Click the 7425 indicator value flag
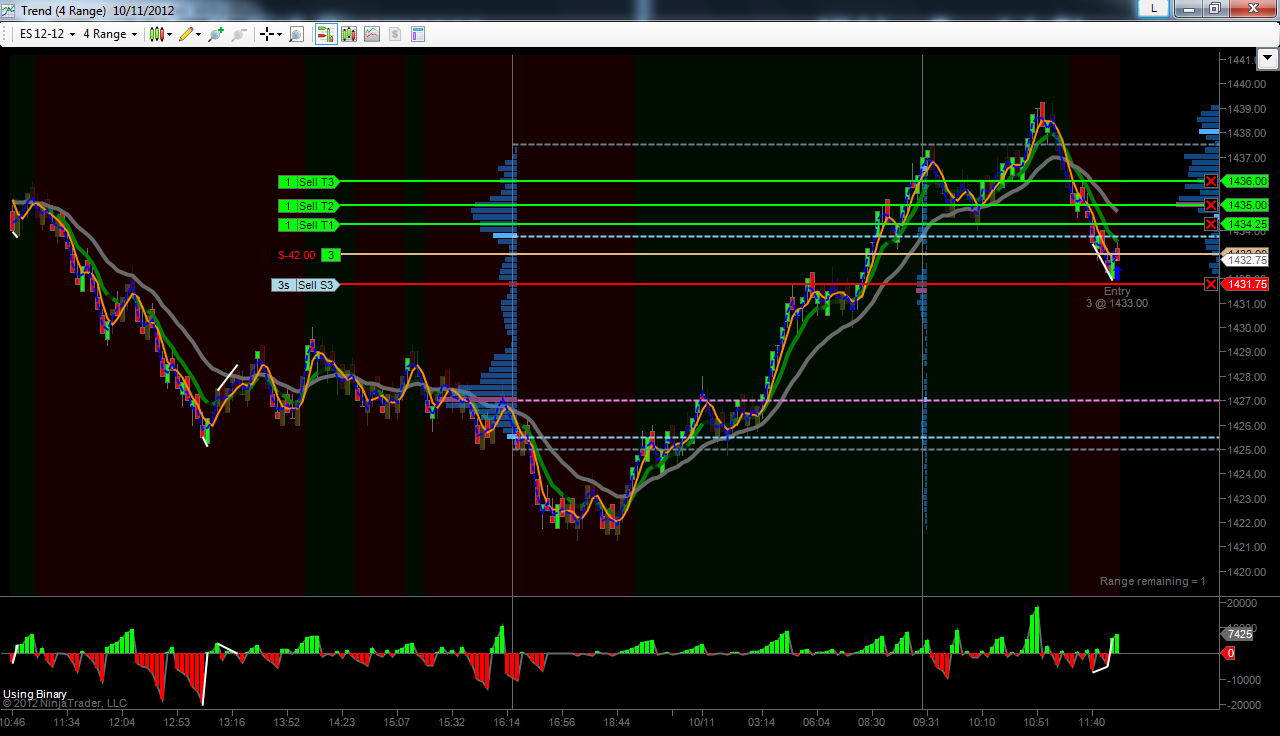 point(1238,634)
